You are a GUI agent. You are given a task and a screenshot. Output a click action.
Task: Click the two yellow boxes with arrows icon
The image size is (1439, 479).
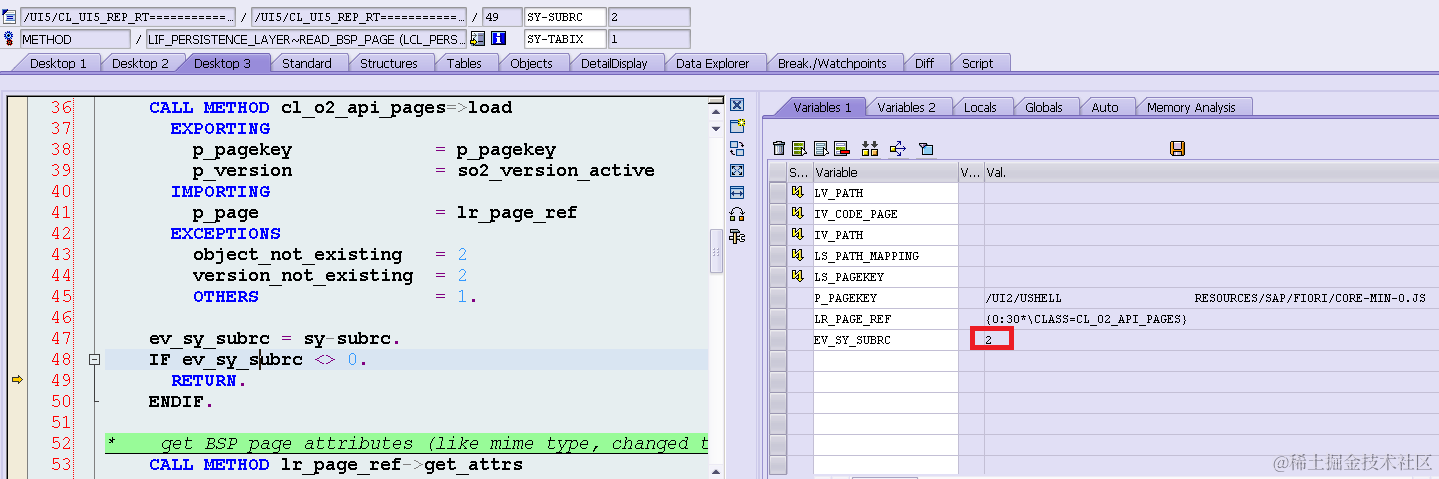[870, 148]
